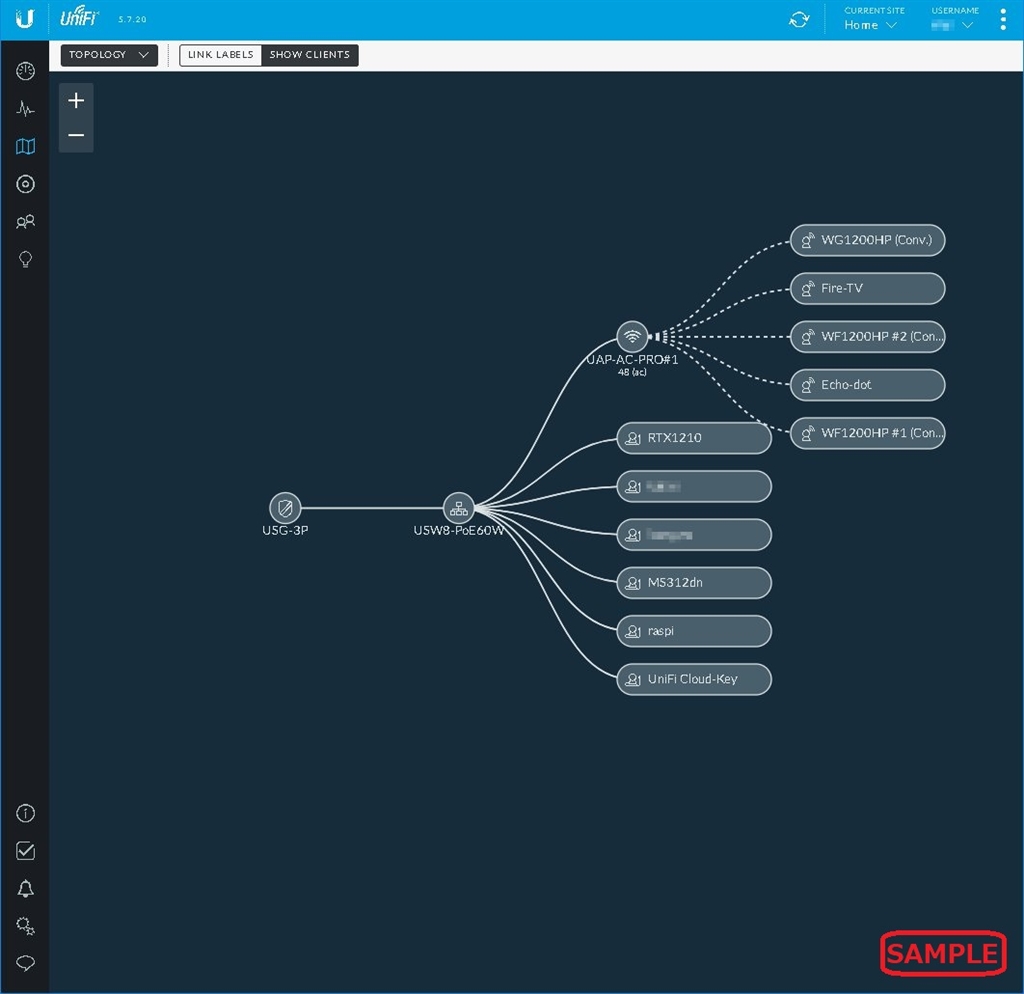Select the UAP-AC-PRO#1 access point node
Image resolution: width=1024 pixels, height=994 pixels.
632,337
